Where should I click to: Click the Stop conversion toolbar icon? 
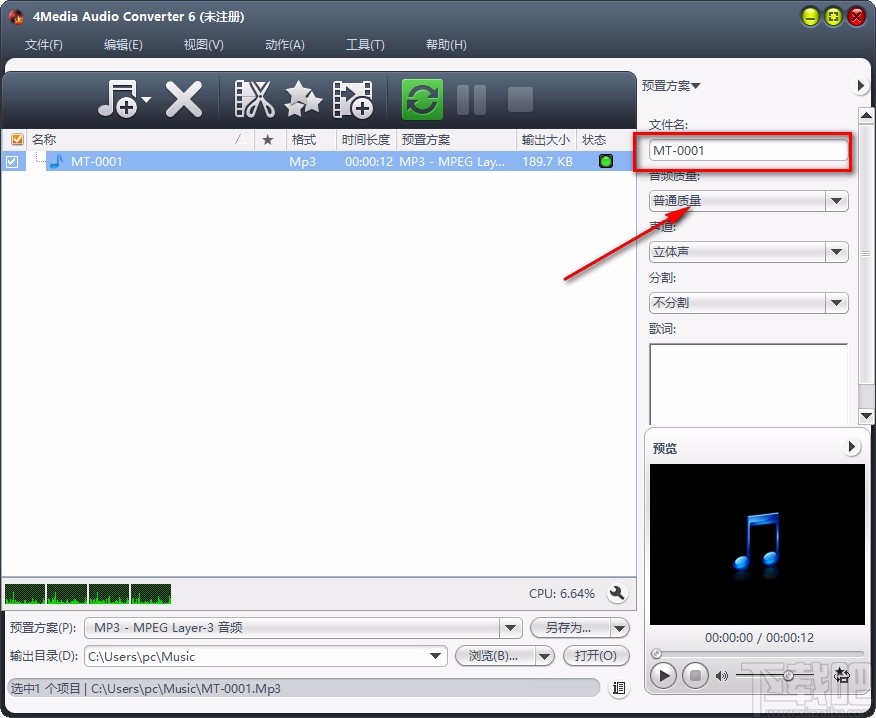pyautogui.click(x=520, y=99)
